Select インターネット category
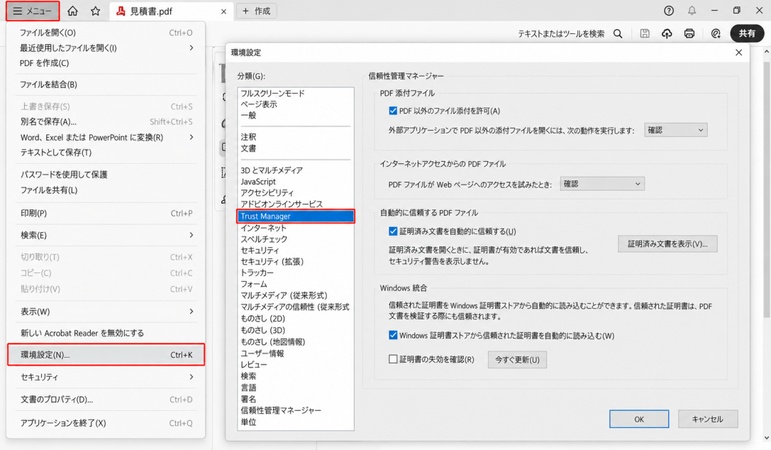 coord(263,228)
